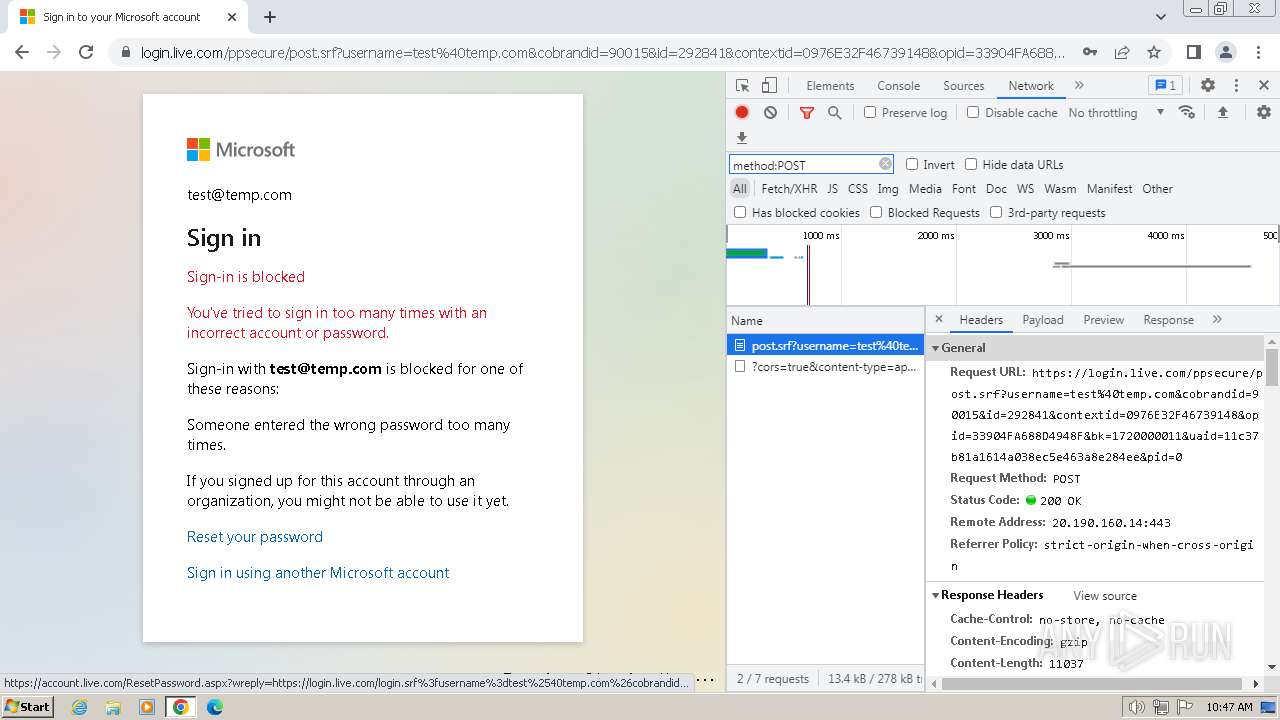Open saved password key icon

click(x=1090, y=52)
